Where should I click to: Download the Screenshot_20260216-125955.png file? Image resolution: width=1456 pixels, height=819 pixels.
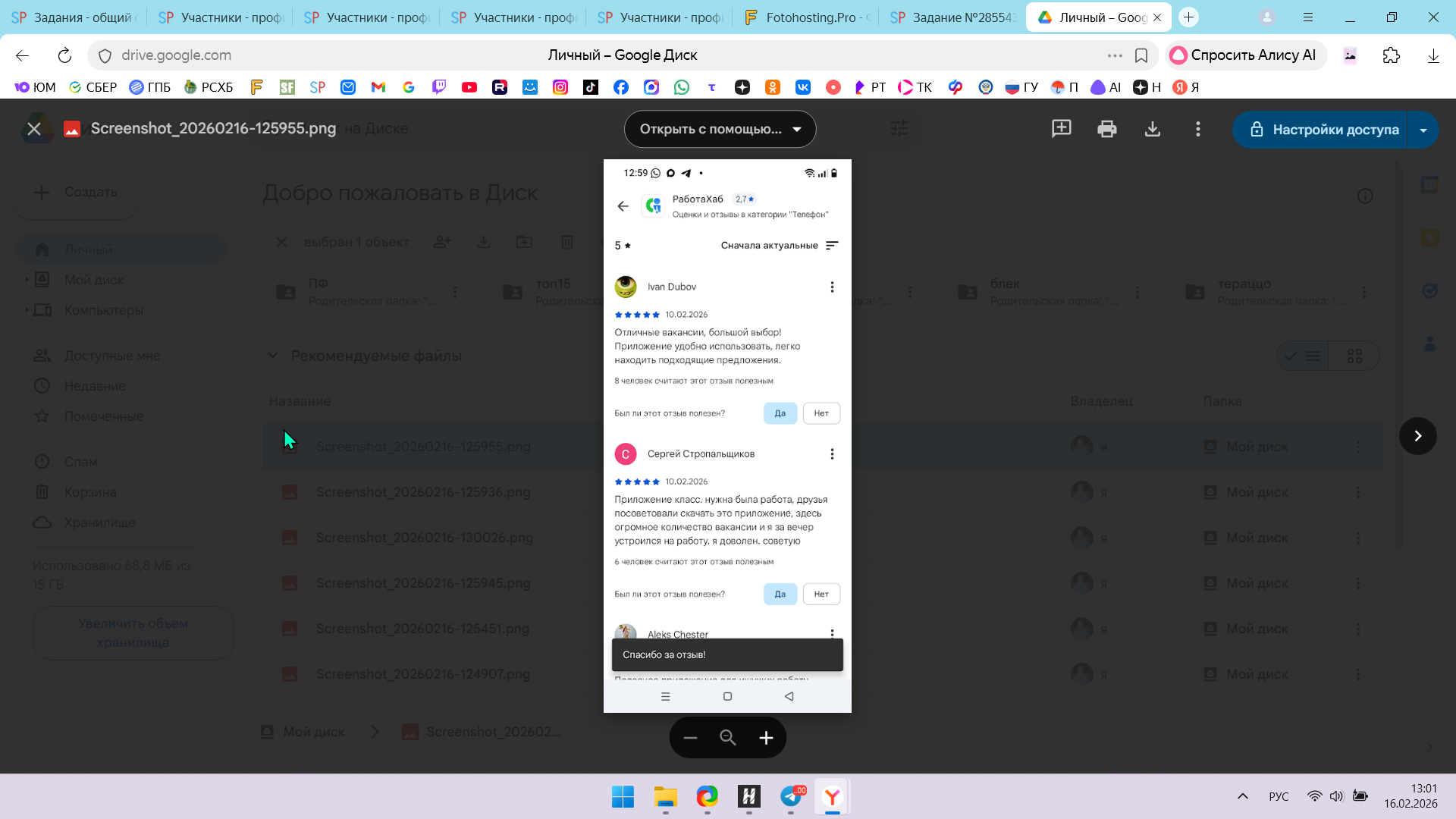[1152, 129]
